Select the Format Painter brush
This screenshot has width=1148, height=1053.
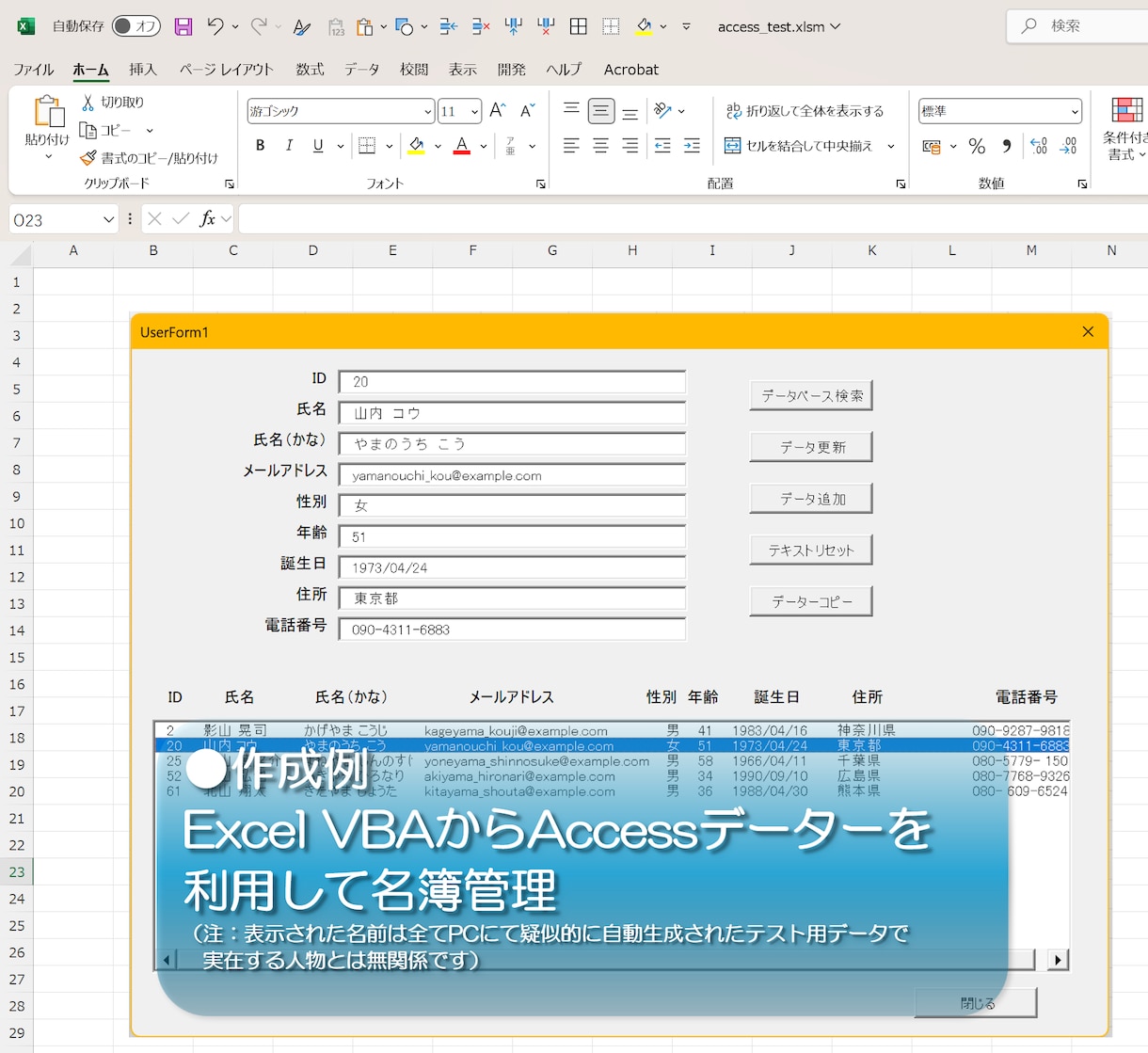(x=88, y=158)
